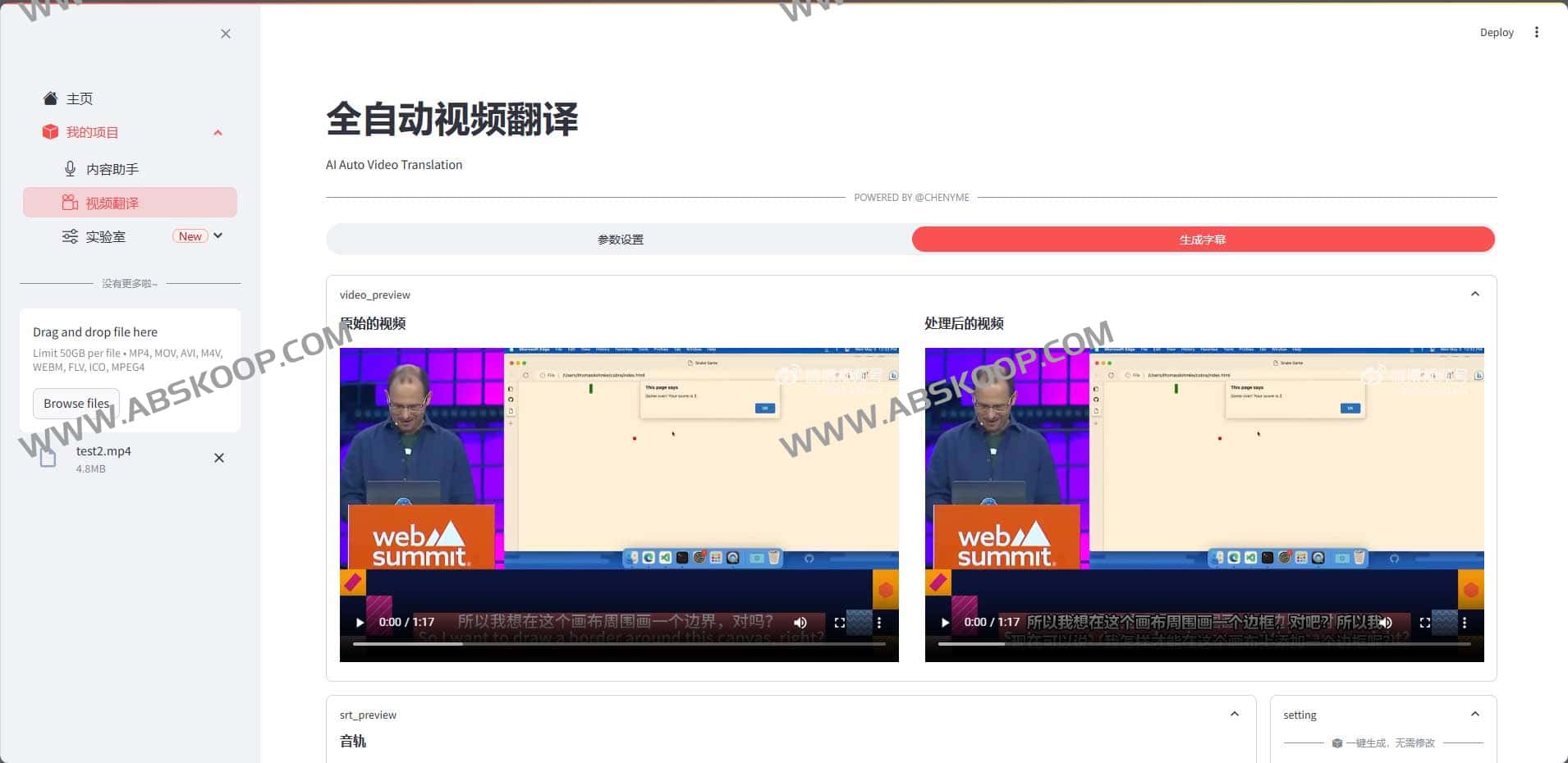Remove test2.mp4 from the upload list
The image size is (1568, 763).
click(x=218, y=458)
